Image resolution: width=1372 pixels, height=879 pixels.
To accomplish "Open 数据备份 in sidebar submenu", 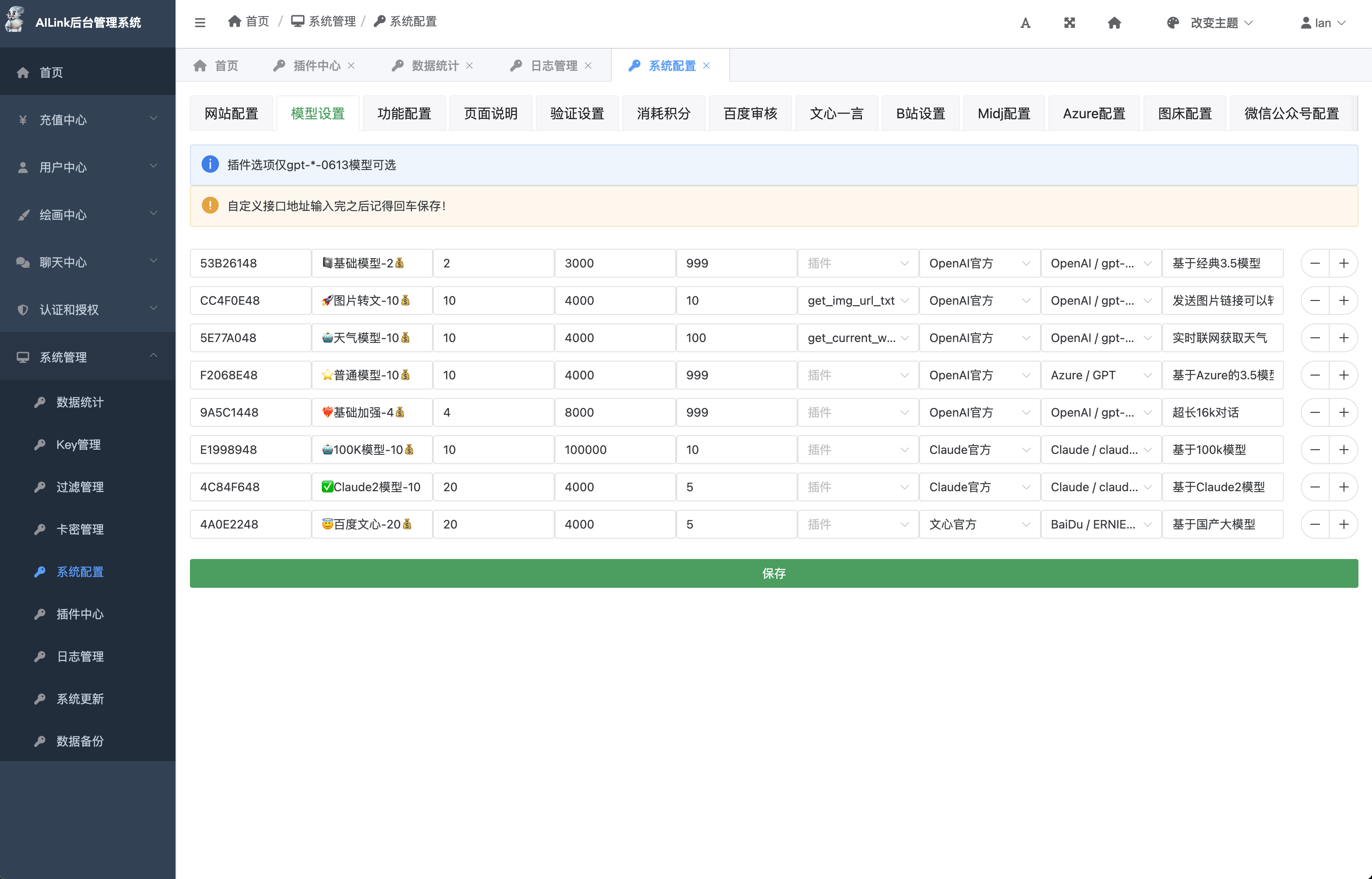I will [87, 741].
